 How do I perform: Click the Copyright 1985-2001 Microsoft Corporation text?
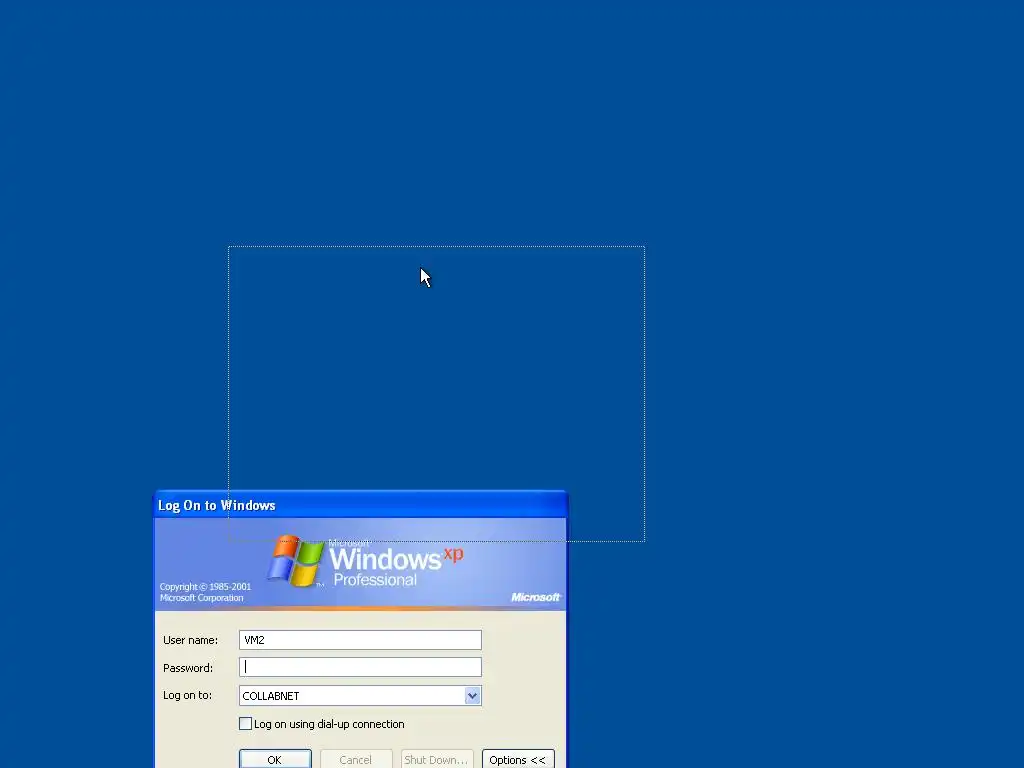tap(205, 592)
